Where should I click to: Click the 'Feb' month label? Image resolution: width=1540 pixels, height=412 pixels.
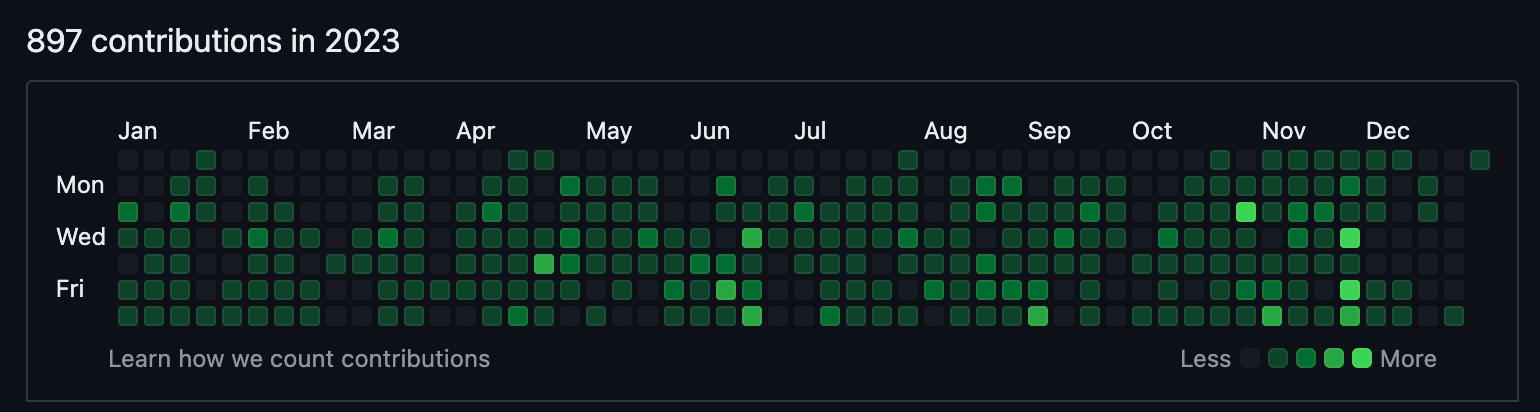[x=268, y=131]
